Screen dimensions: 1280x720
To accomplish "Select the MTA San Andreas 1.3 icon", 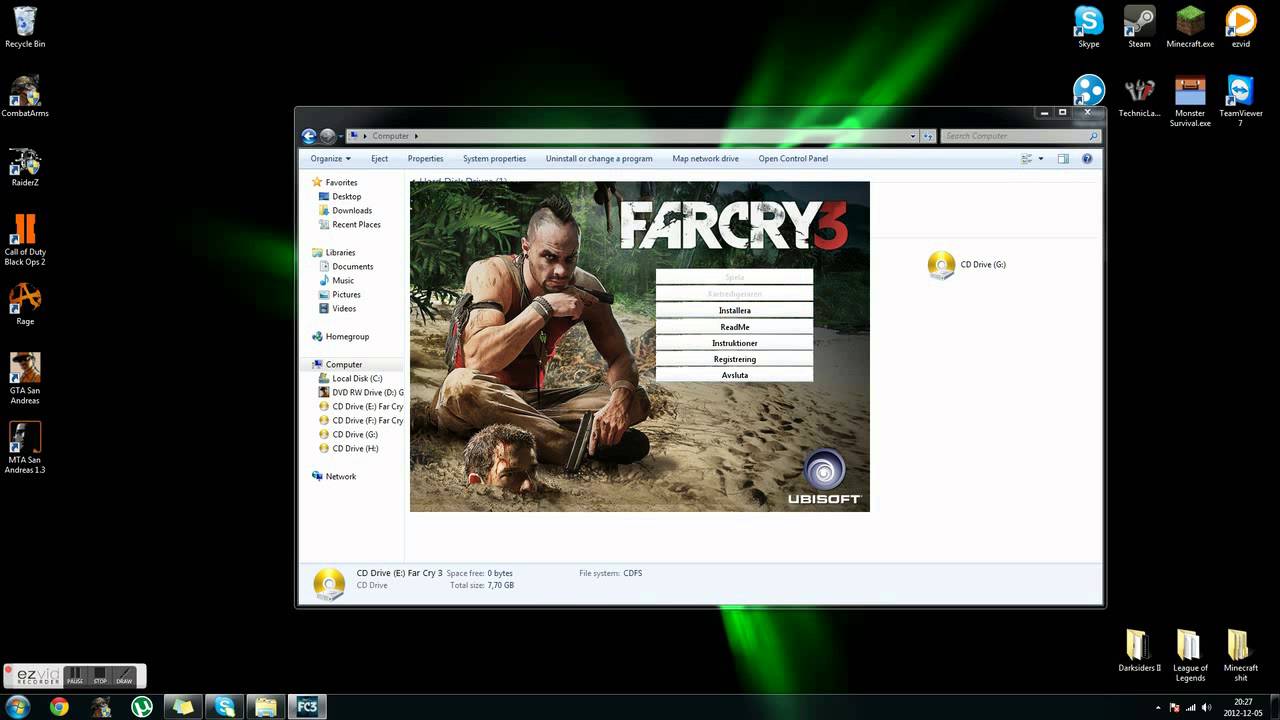I will point(25,448).
